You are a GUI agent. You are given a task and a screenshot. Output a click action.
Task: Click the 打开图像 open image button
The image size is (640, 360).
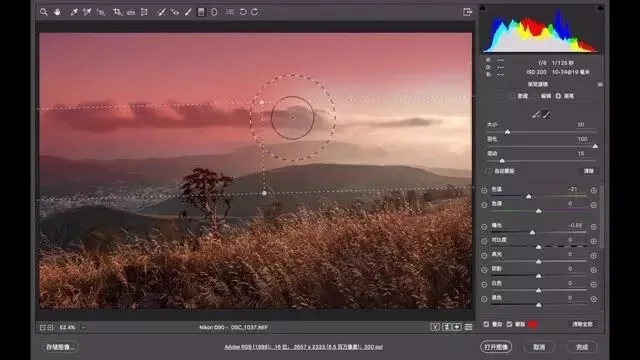(496, 347)
